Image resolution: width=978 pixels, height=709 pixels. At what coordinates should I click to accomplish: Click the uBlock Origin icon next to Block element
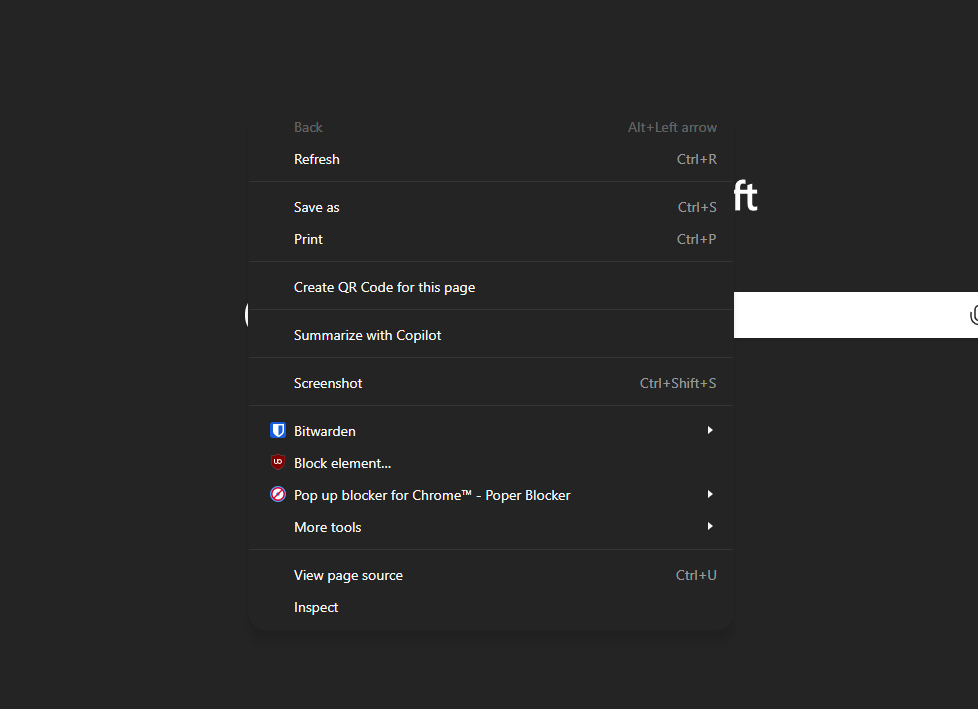277,462
